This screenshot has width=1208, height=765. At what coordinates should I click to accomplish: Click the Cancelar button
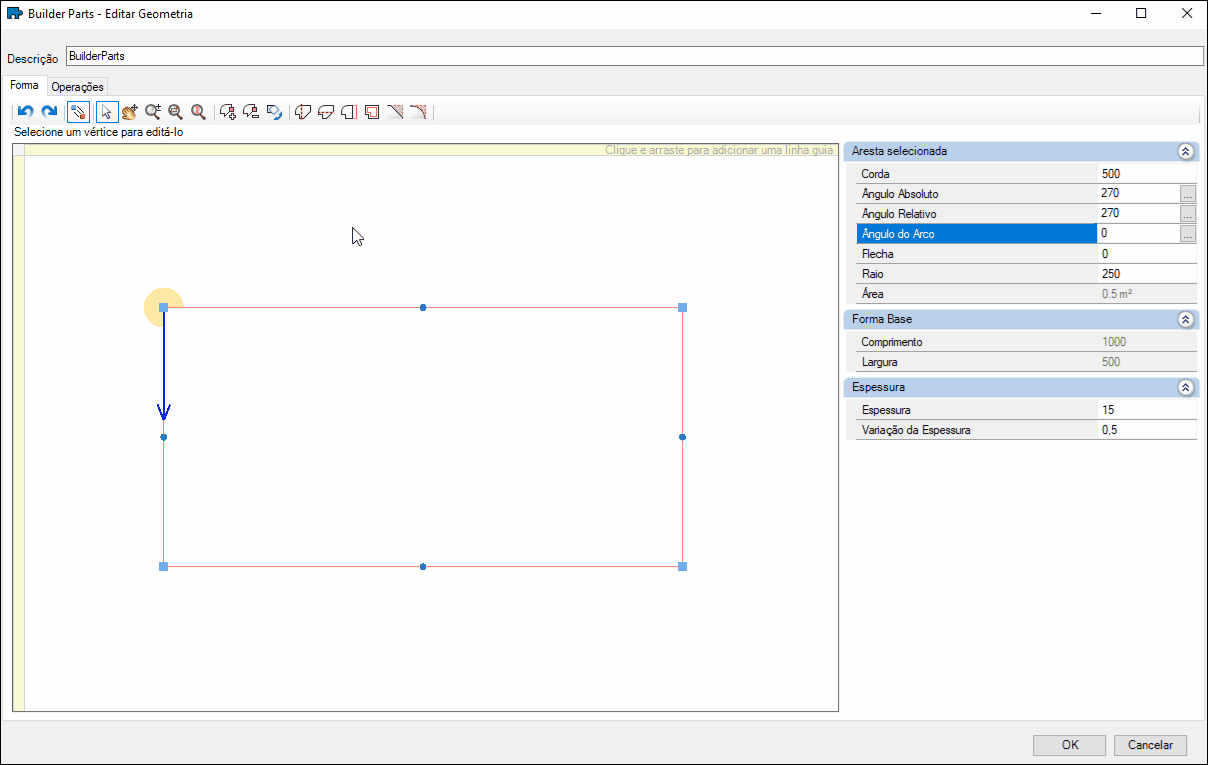click(1150, 745)
